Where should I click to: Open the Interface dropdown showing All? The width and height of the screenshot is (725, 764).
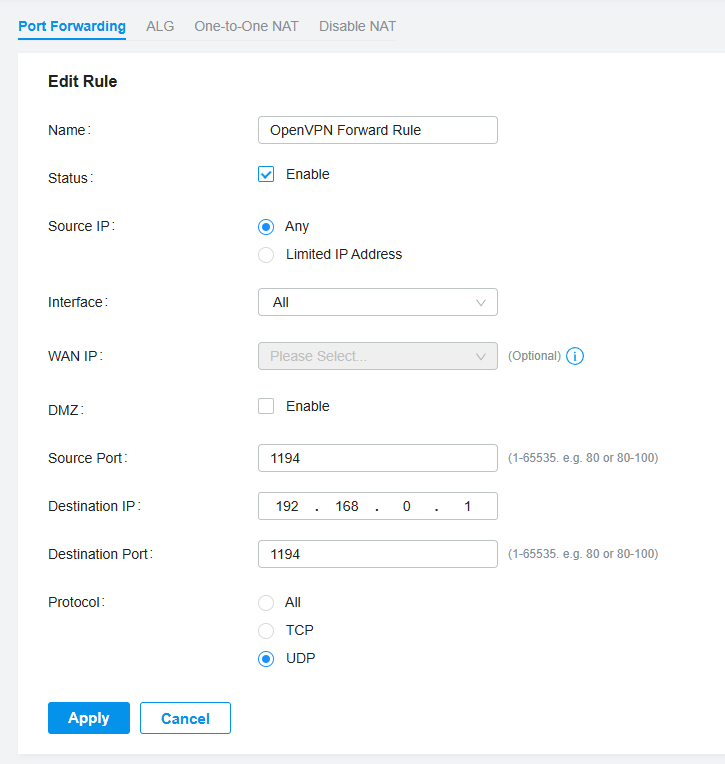378,302
